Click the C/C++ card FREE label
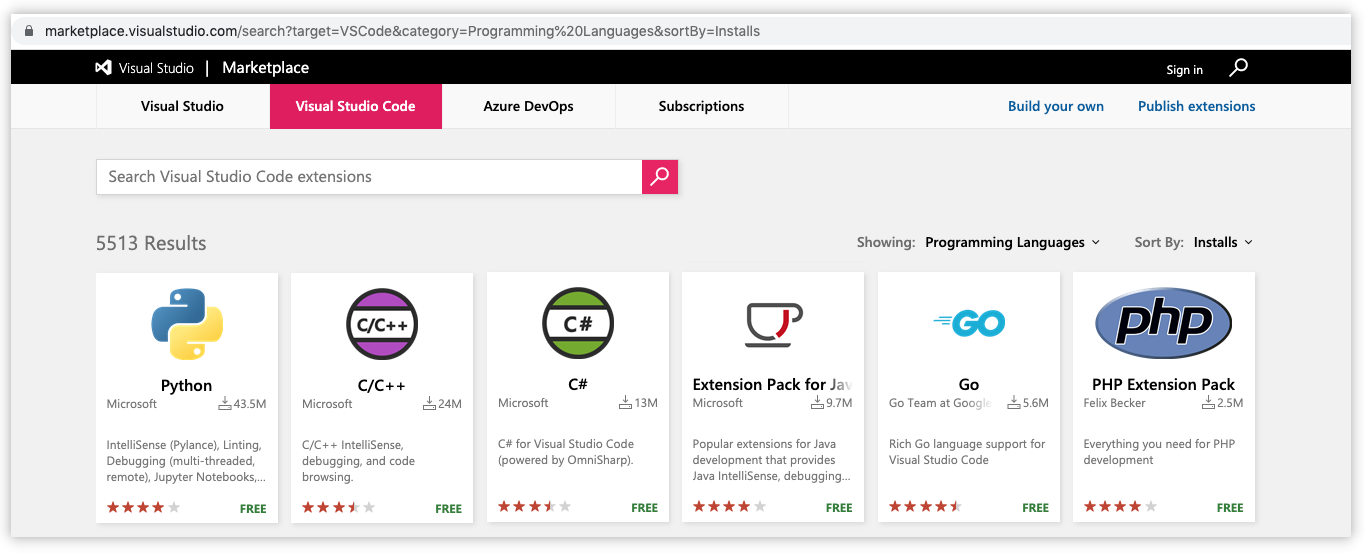The image size is (1366, 553). click(449, 509)
